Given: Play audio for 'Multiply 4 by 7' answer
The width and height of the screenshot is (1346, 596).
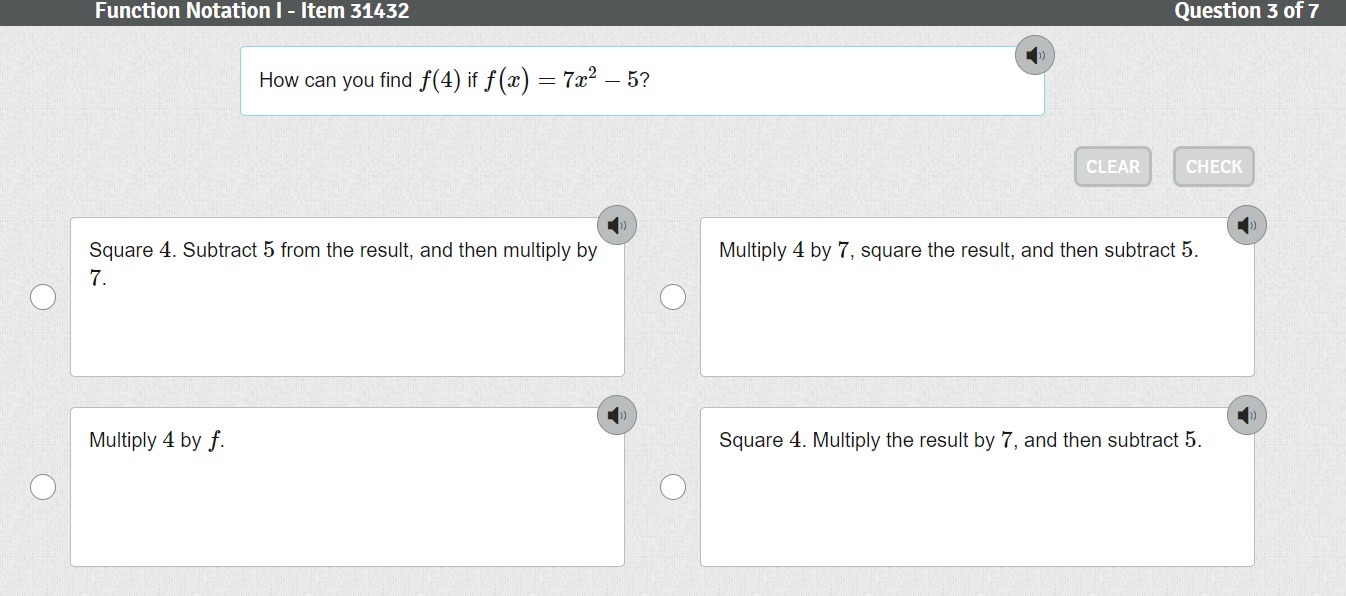Looking at the screenshot, I should pyautogui.click(x=1246, y=225).
